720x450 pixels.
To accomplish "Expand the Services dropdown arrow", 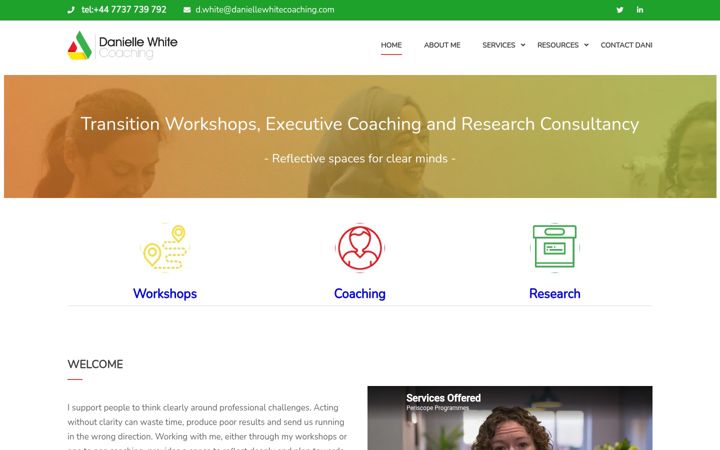I will (x=523, y=45).
